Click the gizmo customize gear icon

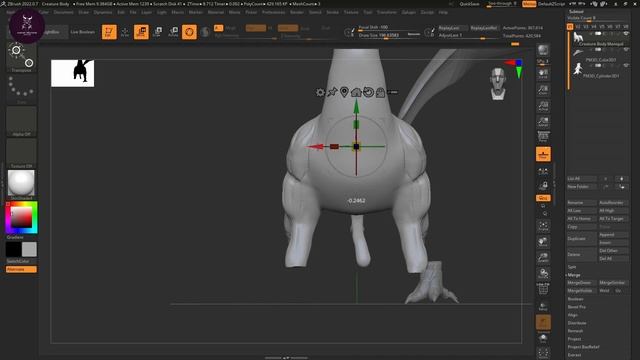coord(320,92)
